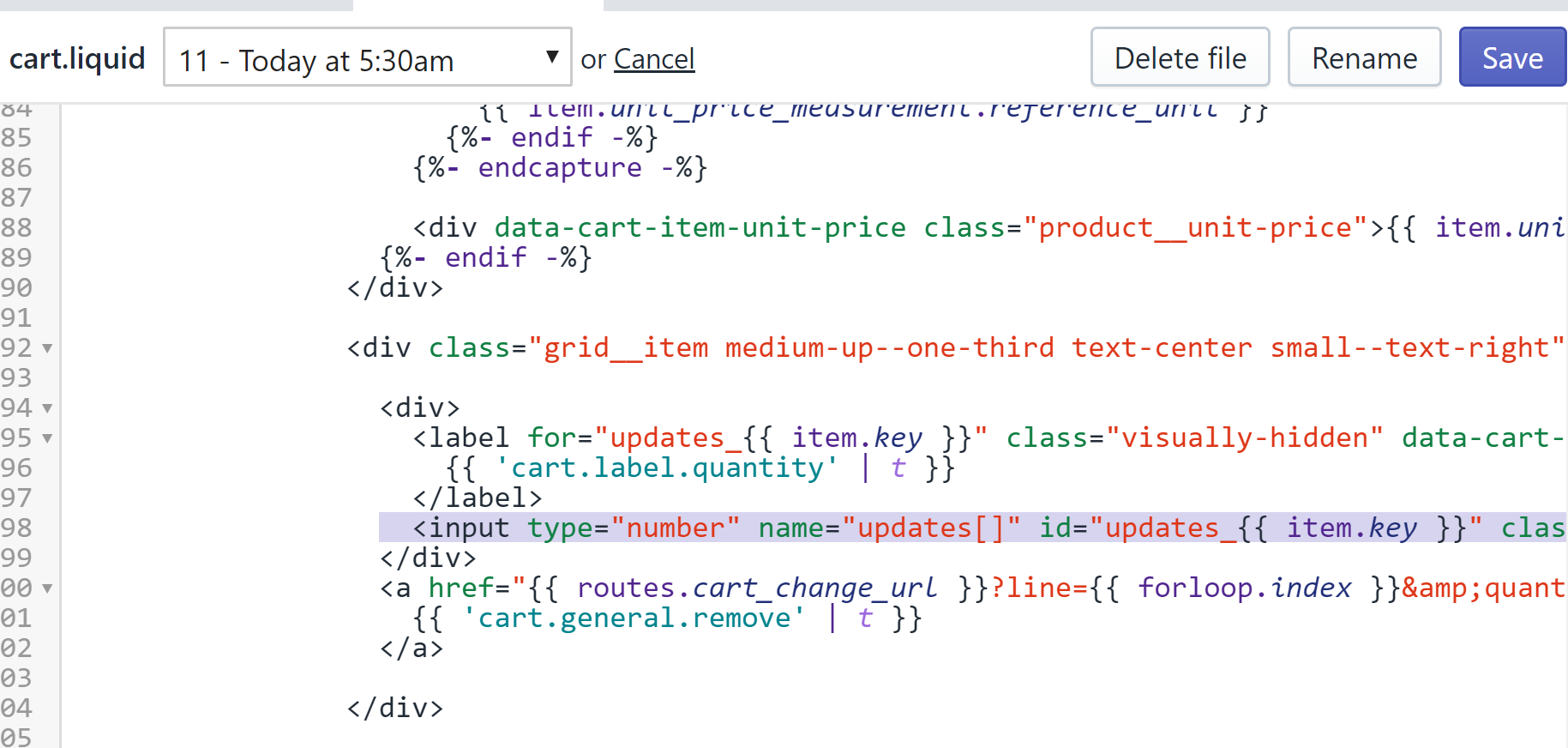Open the version dropdown showing Today at 5:30am

click(x=367, y=57)
